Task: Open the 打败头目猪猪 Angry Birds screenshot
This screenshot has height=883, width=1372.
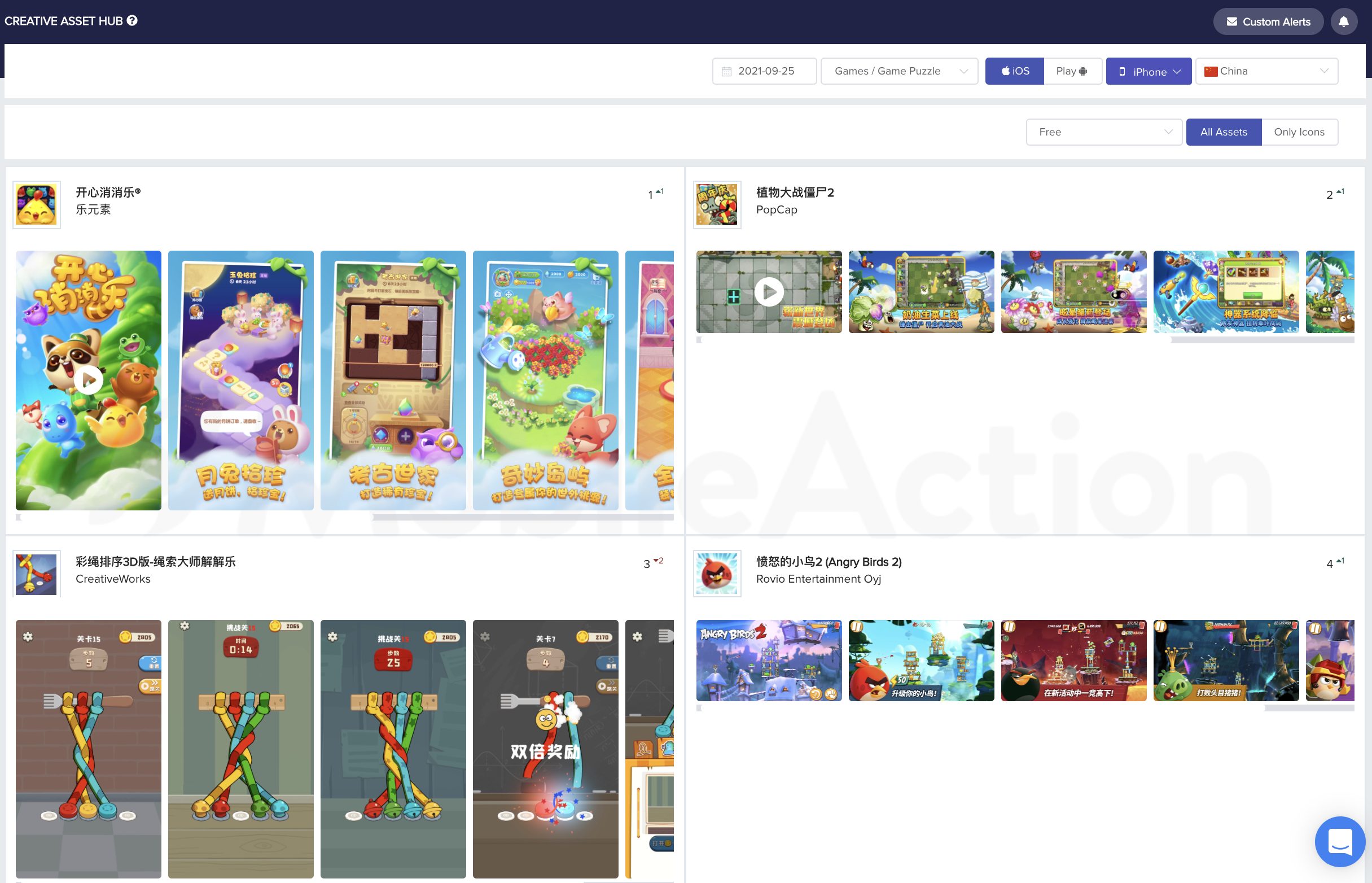Action: tap(1226, 661)
